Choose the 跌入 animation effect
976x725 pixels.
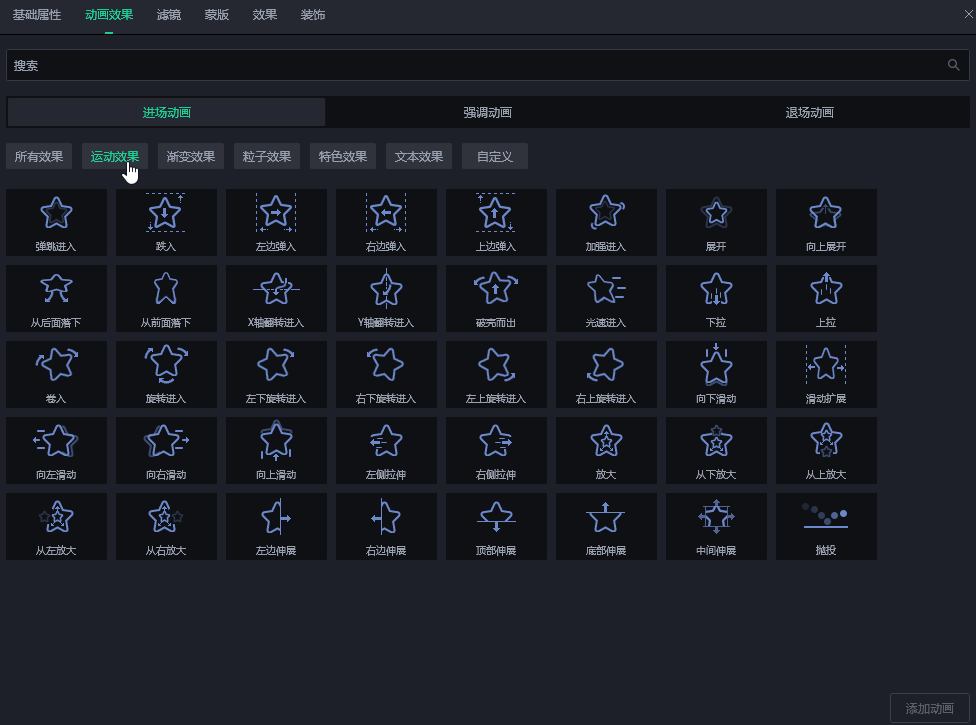point(166,222)
